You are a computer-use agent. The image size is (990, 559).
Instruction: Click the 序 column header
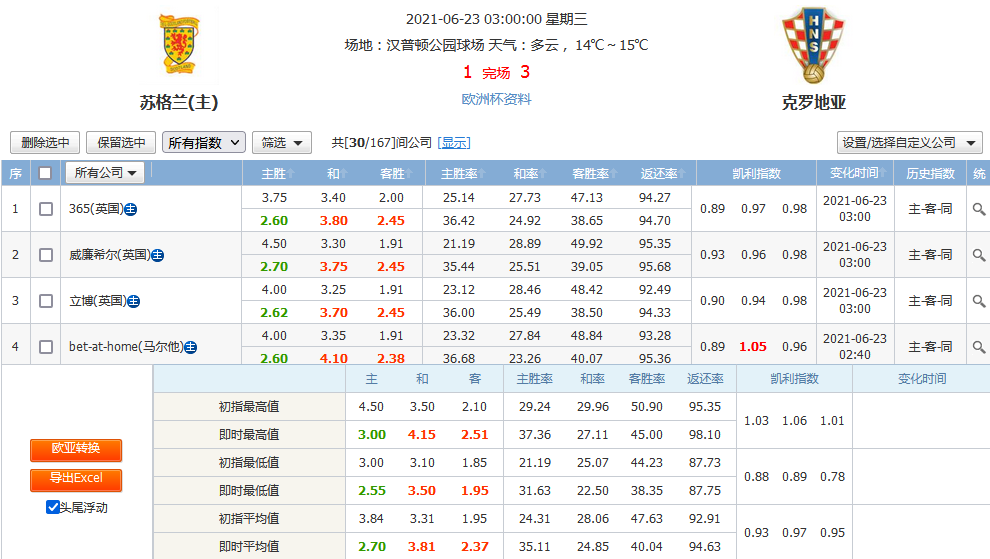16,174
